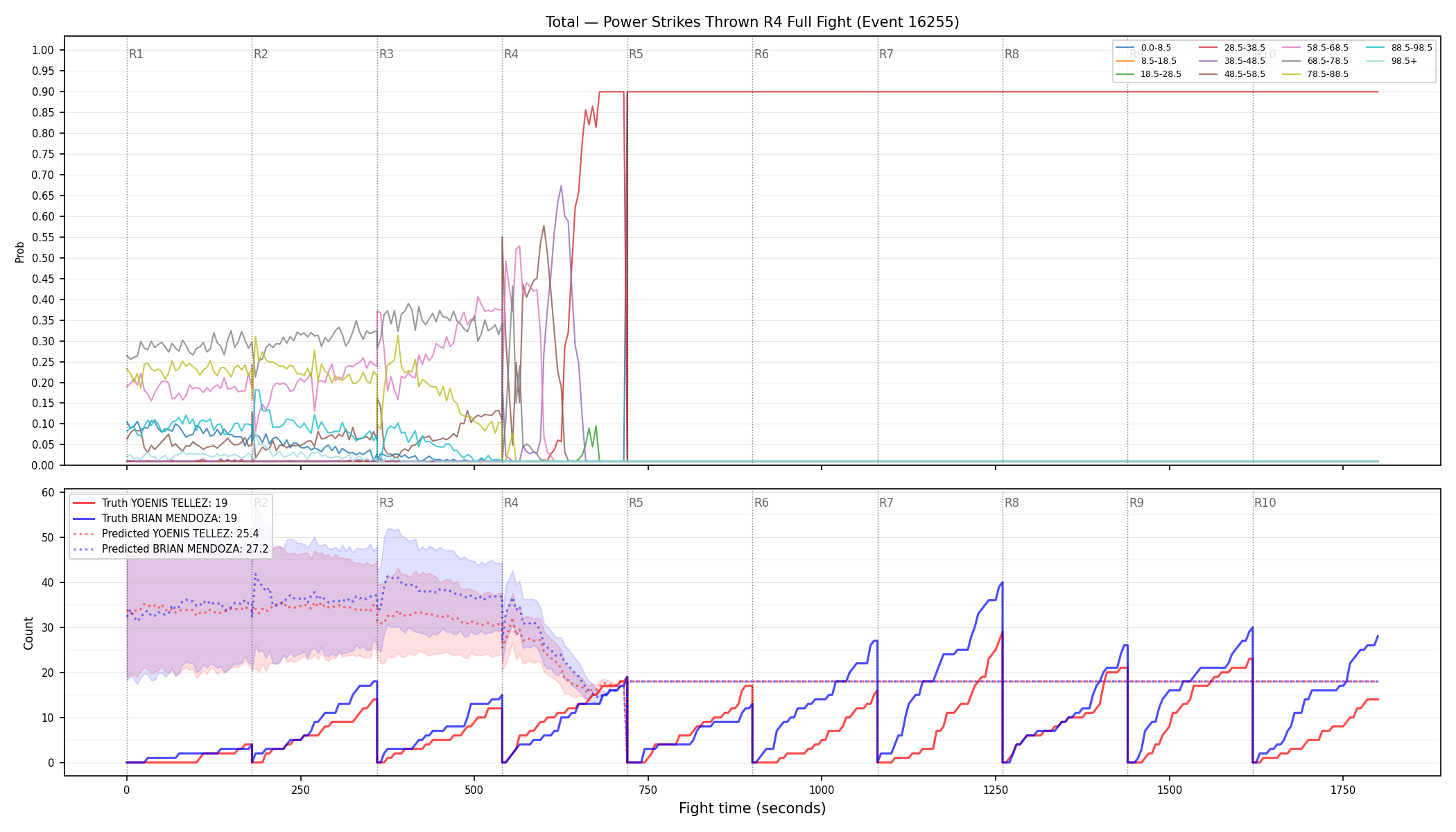Click the 500 tick on the time axis
Screen dimensions: 1456x832
tap(474, 790)
